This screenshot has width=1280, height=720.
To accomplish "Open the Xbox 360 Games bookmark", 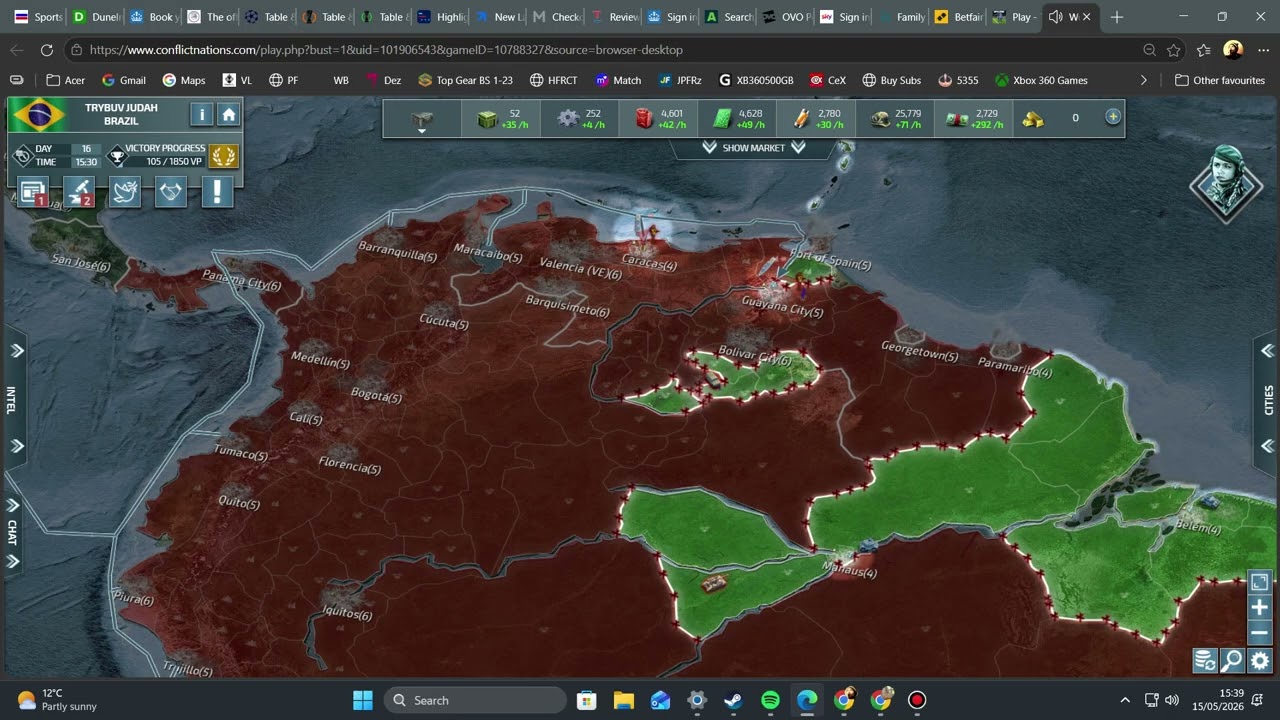I will [x=1041, y=80].
